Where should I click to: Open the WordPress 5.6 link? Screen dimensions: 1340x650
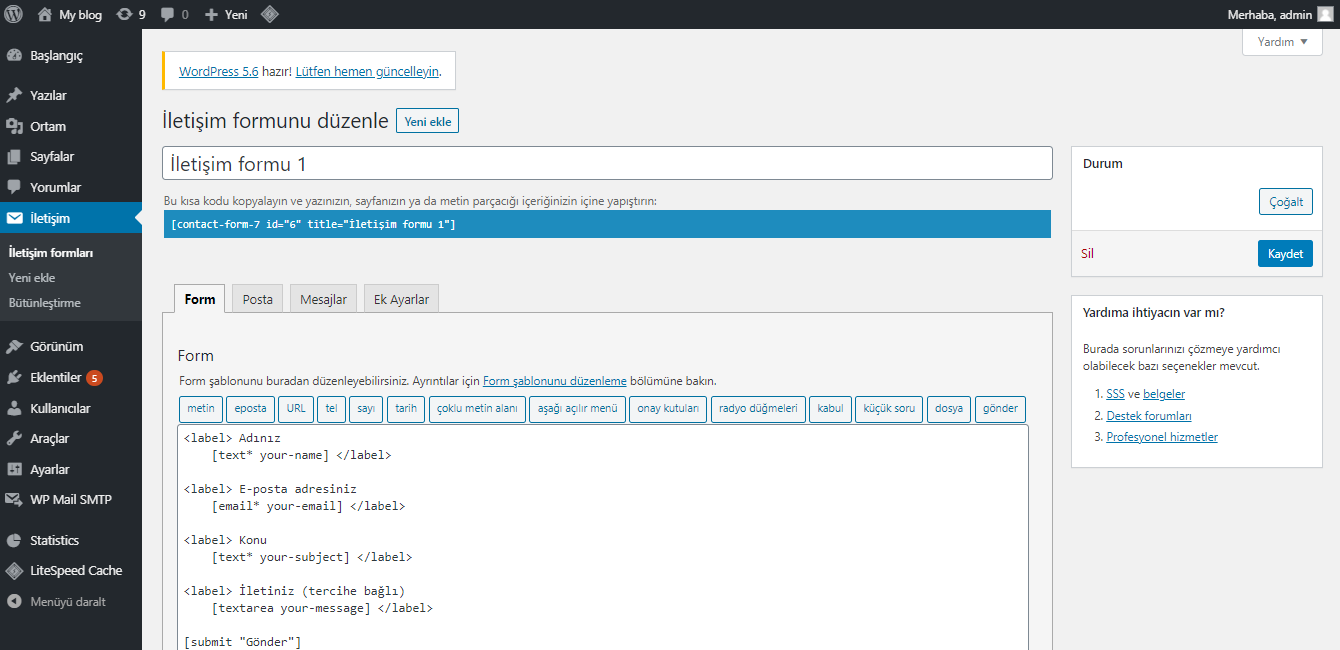click(x=218, y=72)
